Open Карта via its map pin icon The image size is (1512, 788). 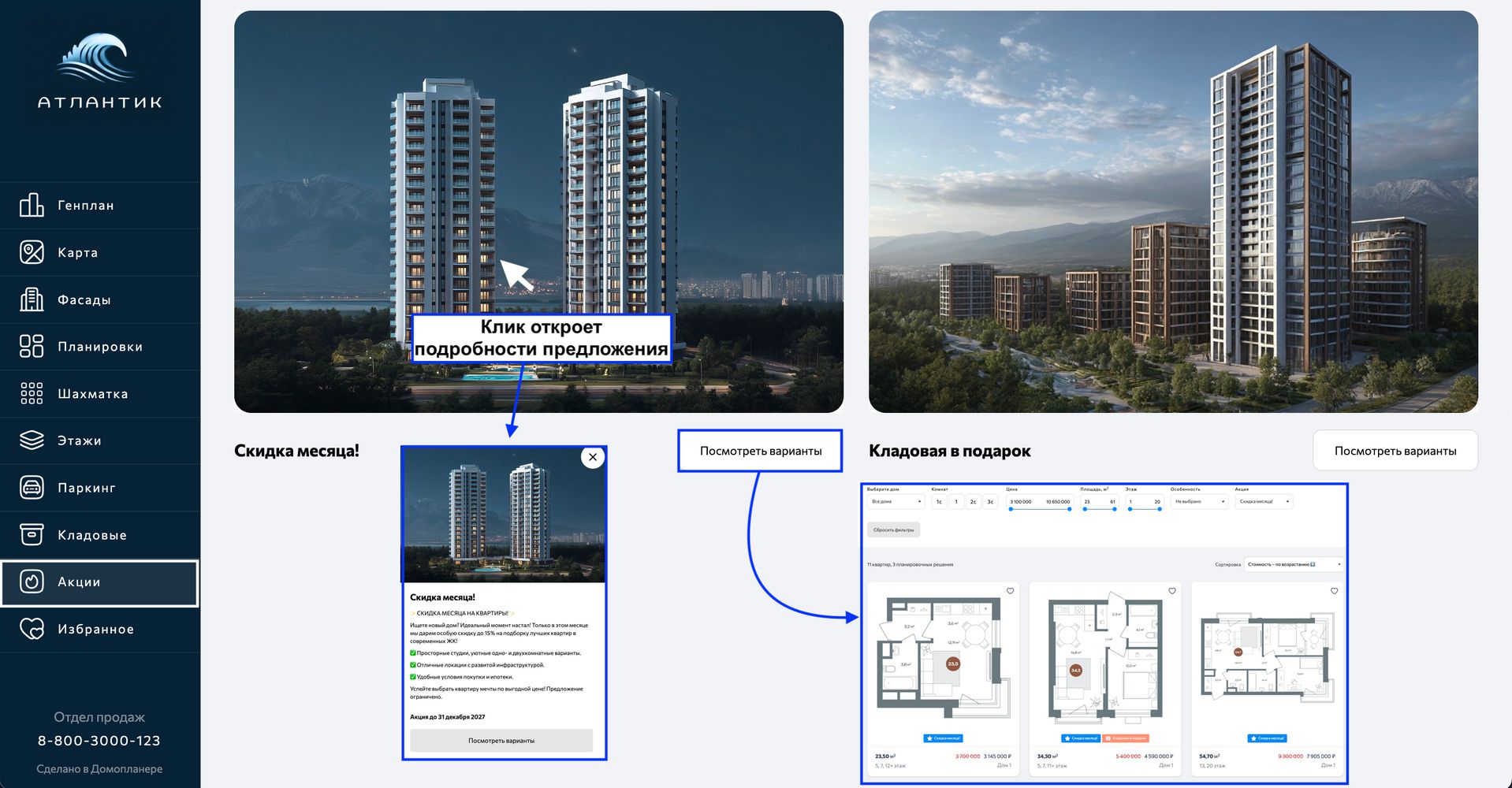coord(32,252)
